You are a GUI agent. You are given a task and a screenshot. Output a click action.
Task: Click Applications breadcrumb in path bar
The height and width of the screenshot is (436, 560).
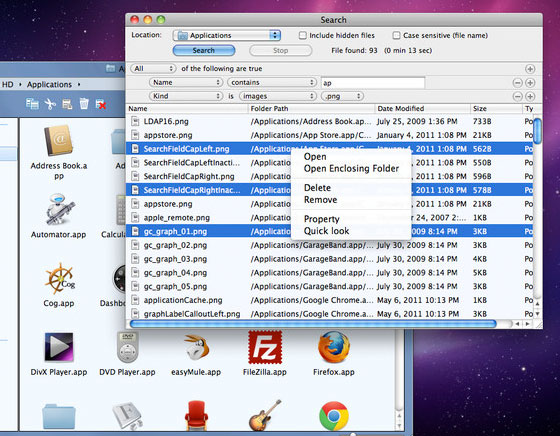[49, 85]
